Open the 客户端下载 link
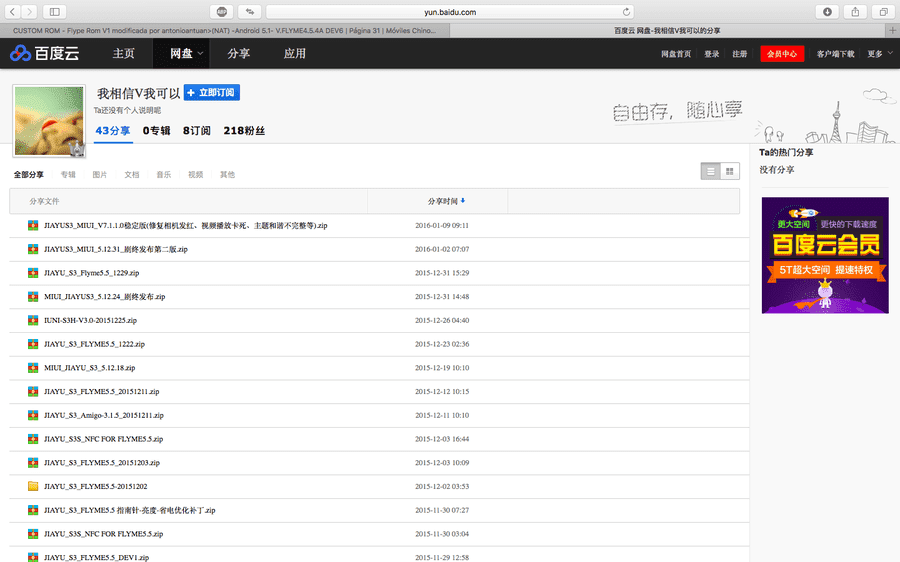This screenshot has width=900, height=562. (835, 53)
